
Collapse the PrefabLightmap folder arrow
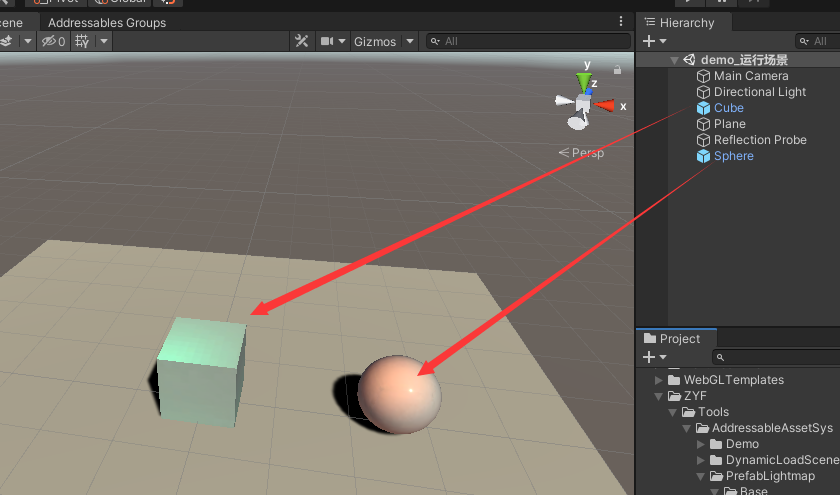click(x=700, y=477)
